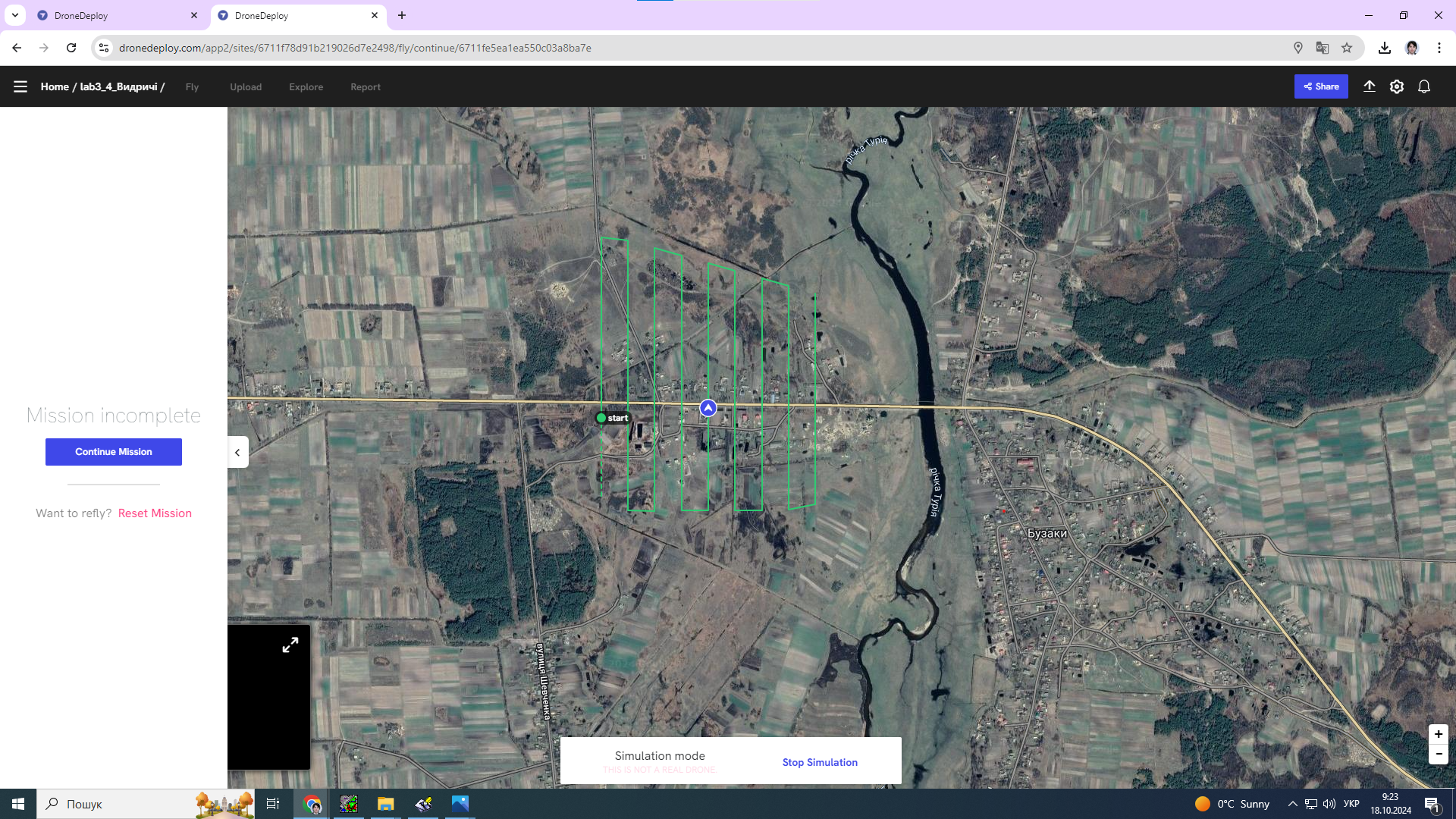
Task: Open the settings gear icon
Action: (x=1396, y=86)
